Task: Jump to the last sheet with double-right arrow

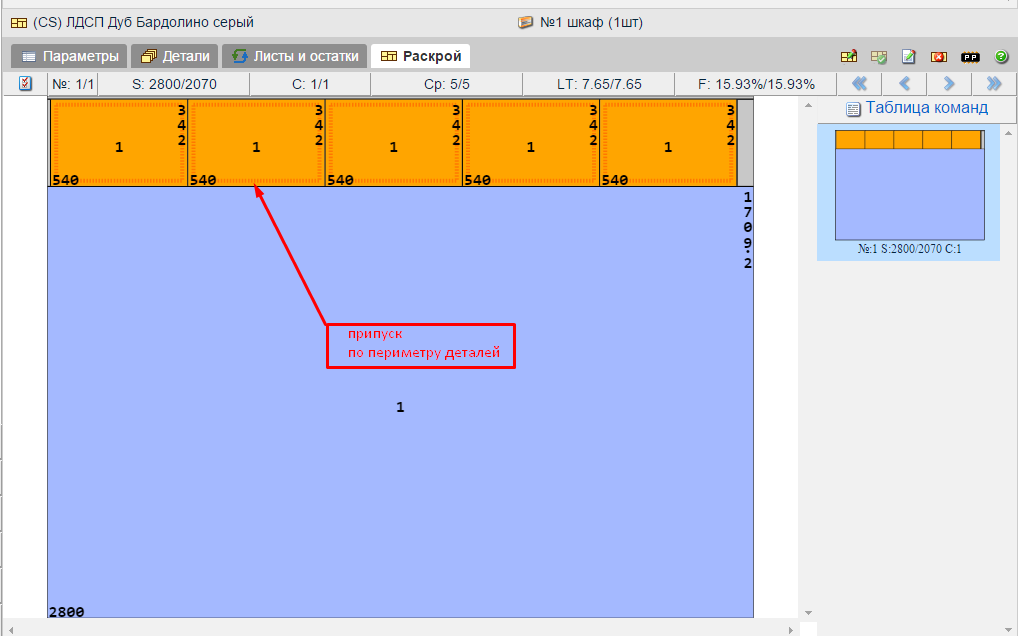Action: (x=993, y=84)
